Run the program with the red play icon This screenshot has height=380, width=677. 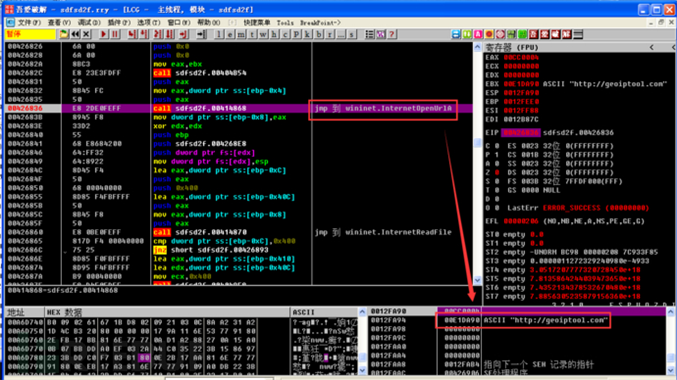(104, 34)
